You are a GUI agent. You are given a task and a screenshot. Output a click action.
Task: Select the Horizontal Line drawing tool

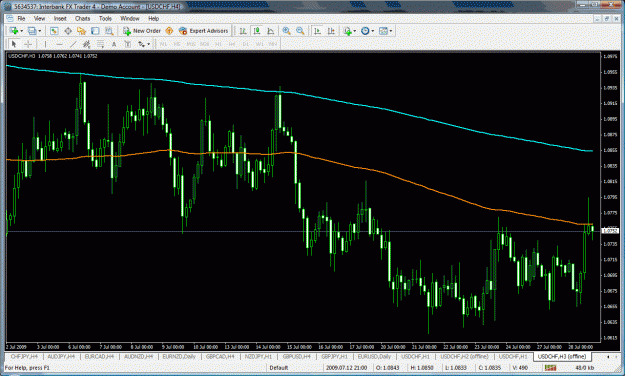[59, 44]
